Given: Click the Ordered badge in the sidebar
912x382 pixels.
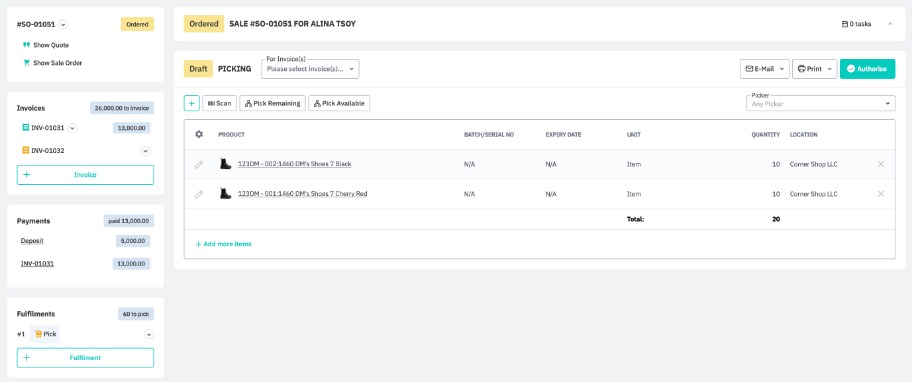Looking at the screenshot, I should (137, 24).
